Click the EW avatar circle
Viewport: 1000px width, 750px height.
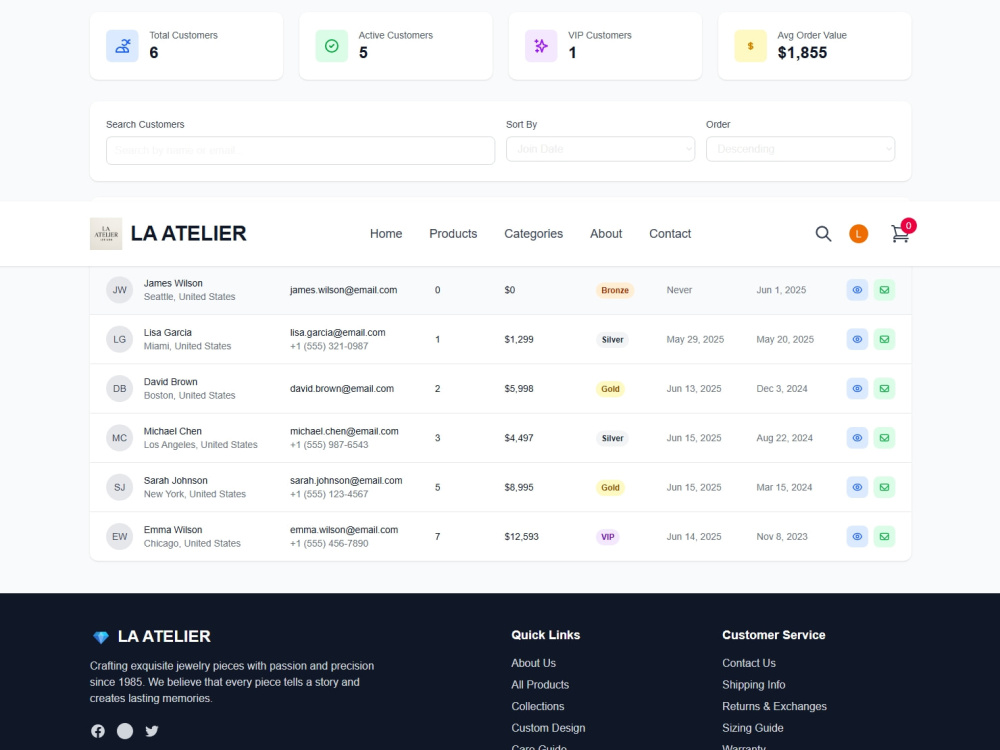(119, 536)
